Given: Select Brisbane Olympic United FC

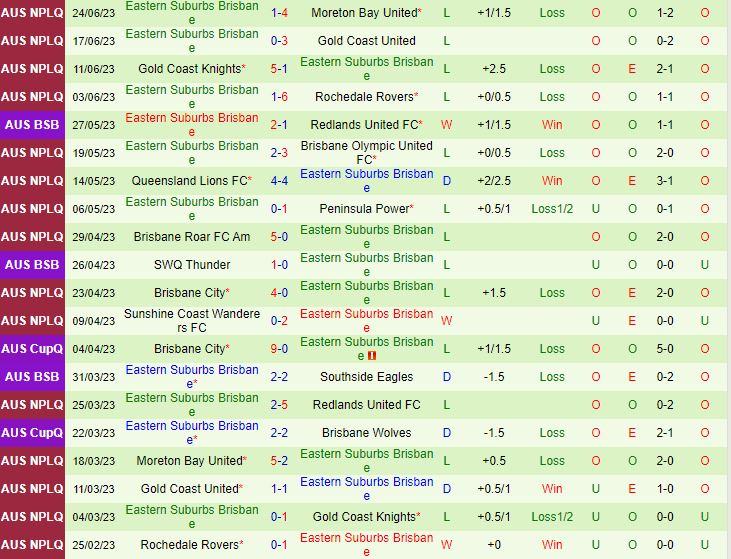Looking at the screenshot, I should pyautogui.click(x=366, y=153).
